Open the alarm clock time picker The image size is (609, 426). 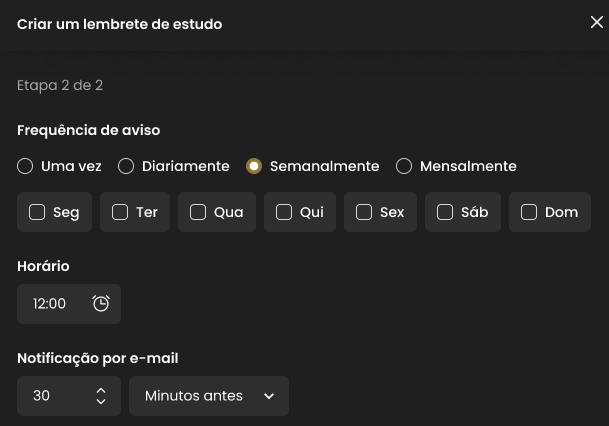click(x=101, y=304)
